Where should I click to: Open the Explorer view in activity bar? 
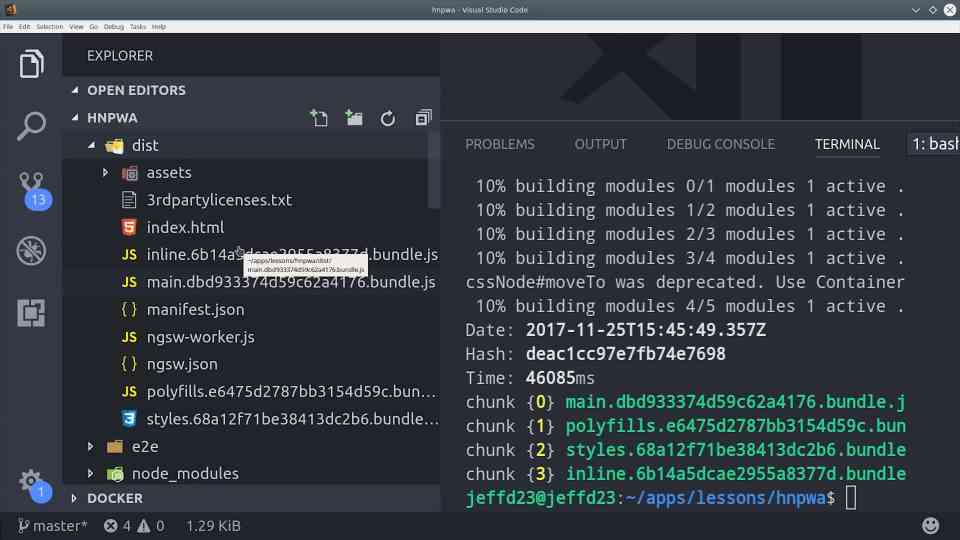coord(31,65)
